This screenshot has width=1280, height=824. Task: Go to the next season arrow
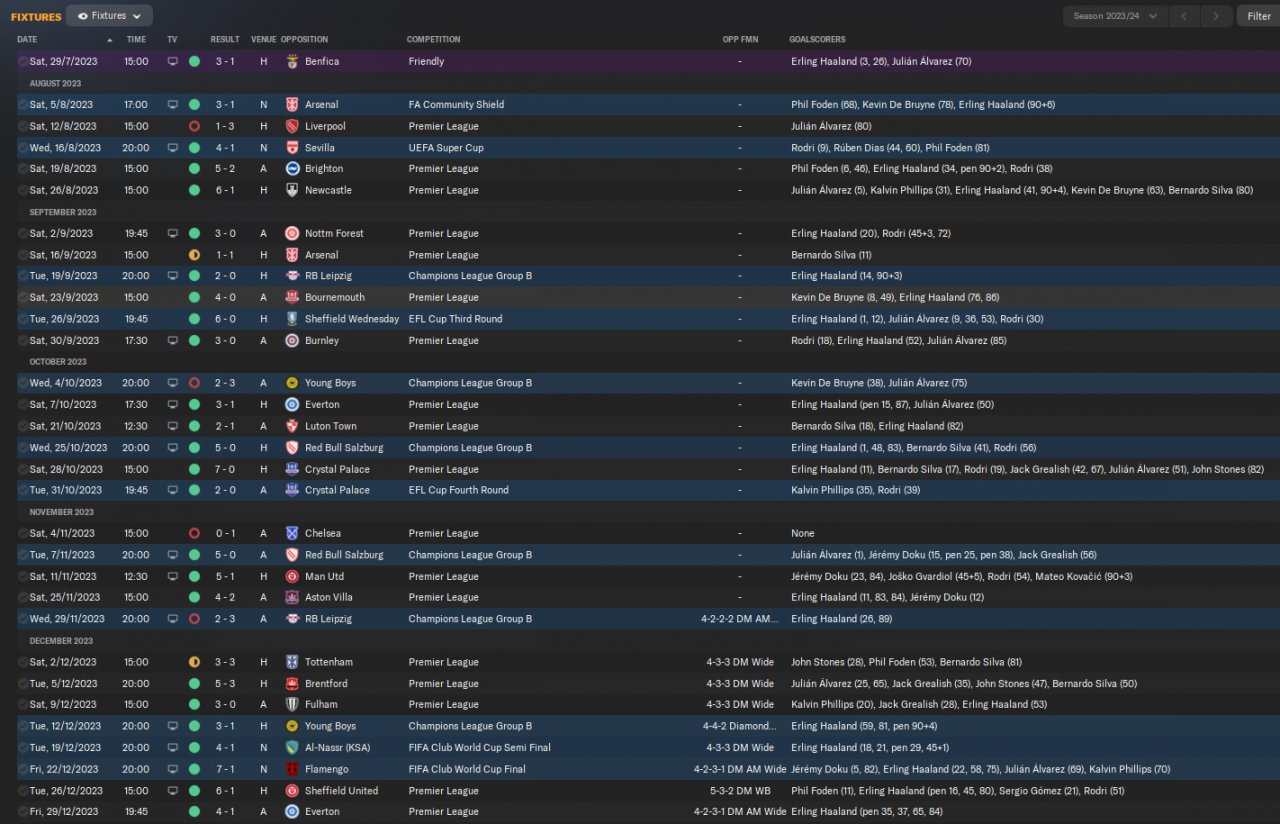pos(1216,16)
